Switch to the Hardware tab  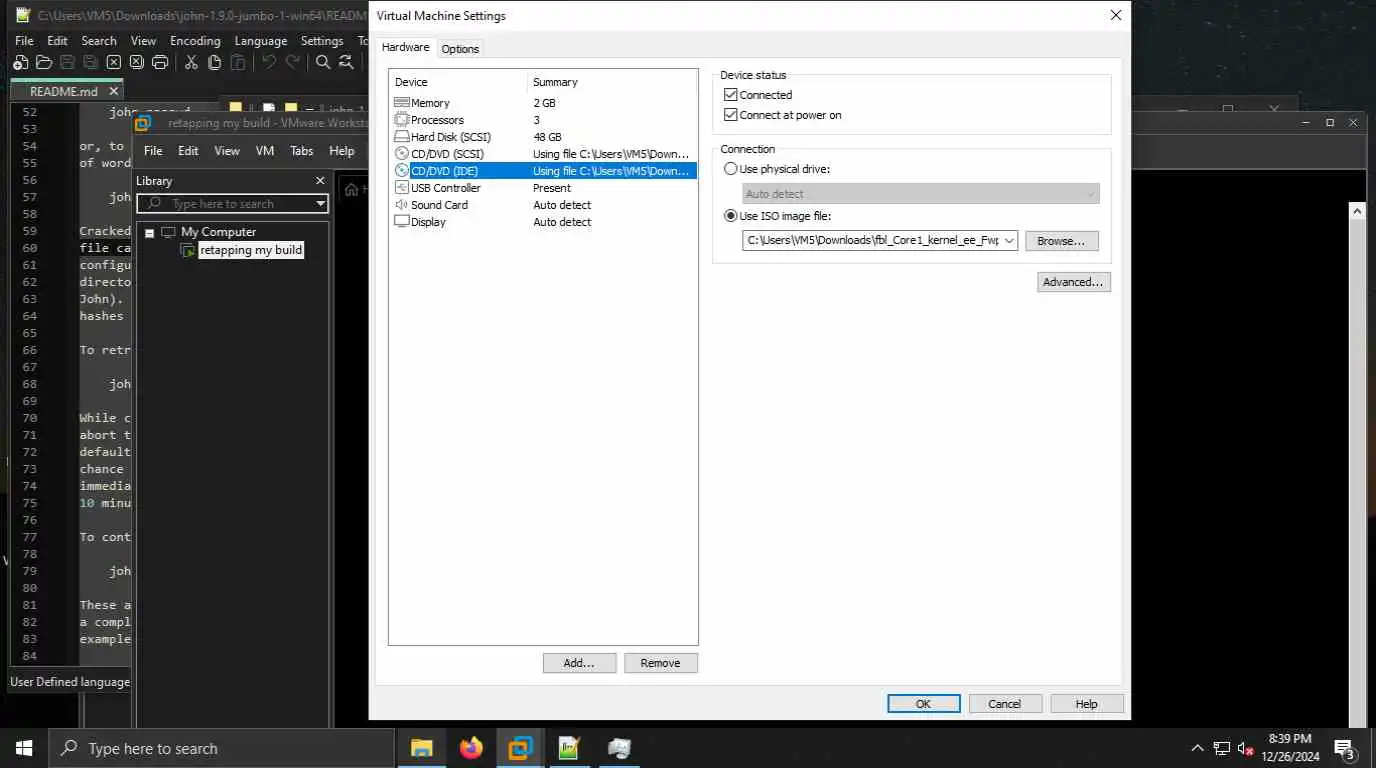(406, 47)
